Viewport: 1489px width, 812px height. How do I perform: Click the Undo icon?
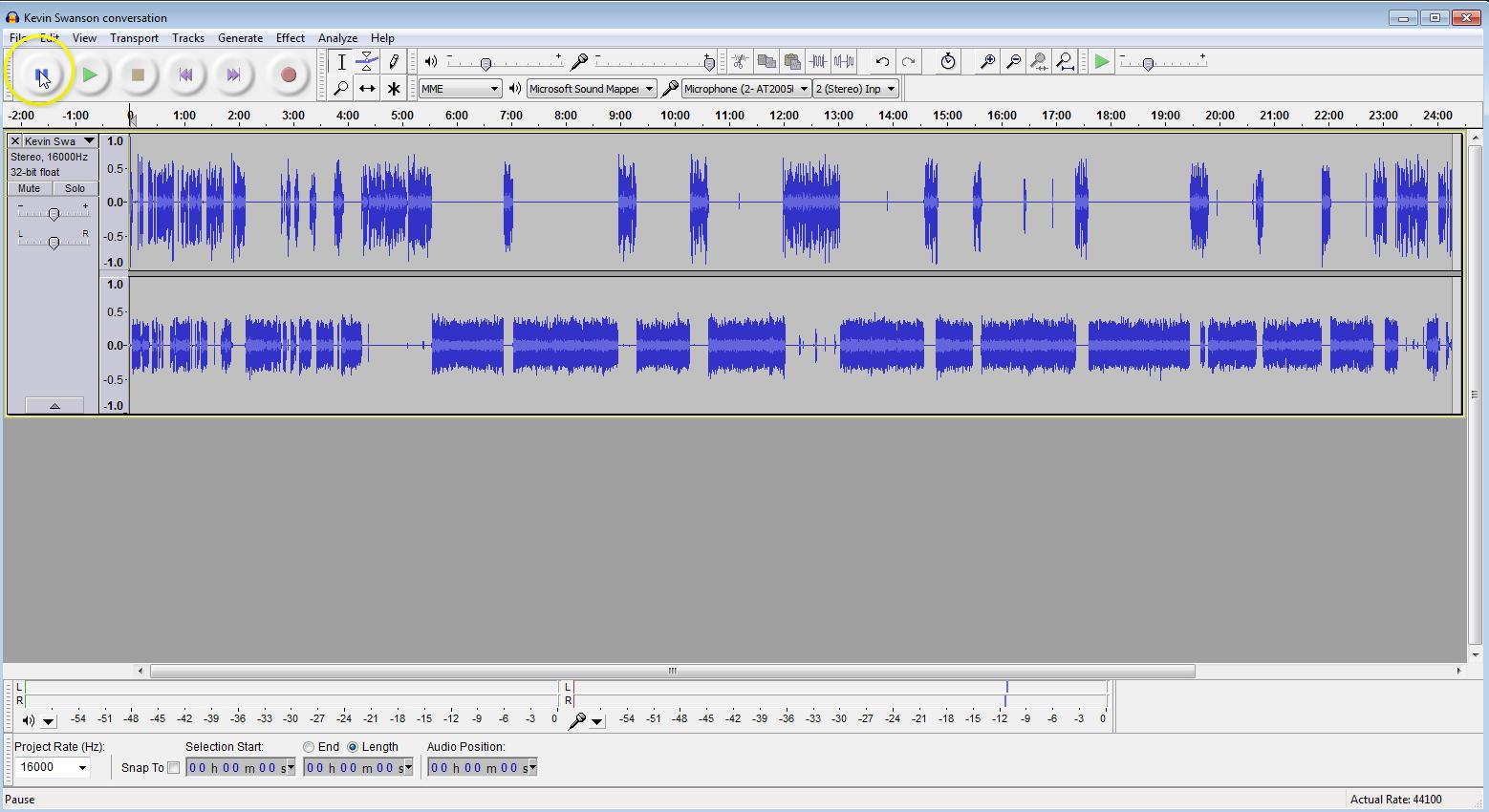(880, 61)
